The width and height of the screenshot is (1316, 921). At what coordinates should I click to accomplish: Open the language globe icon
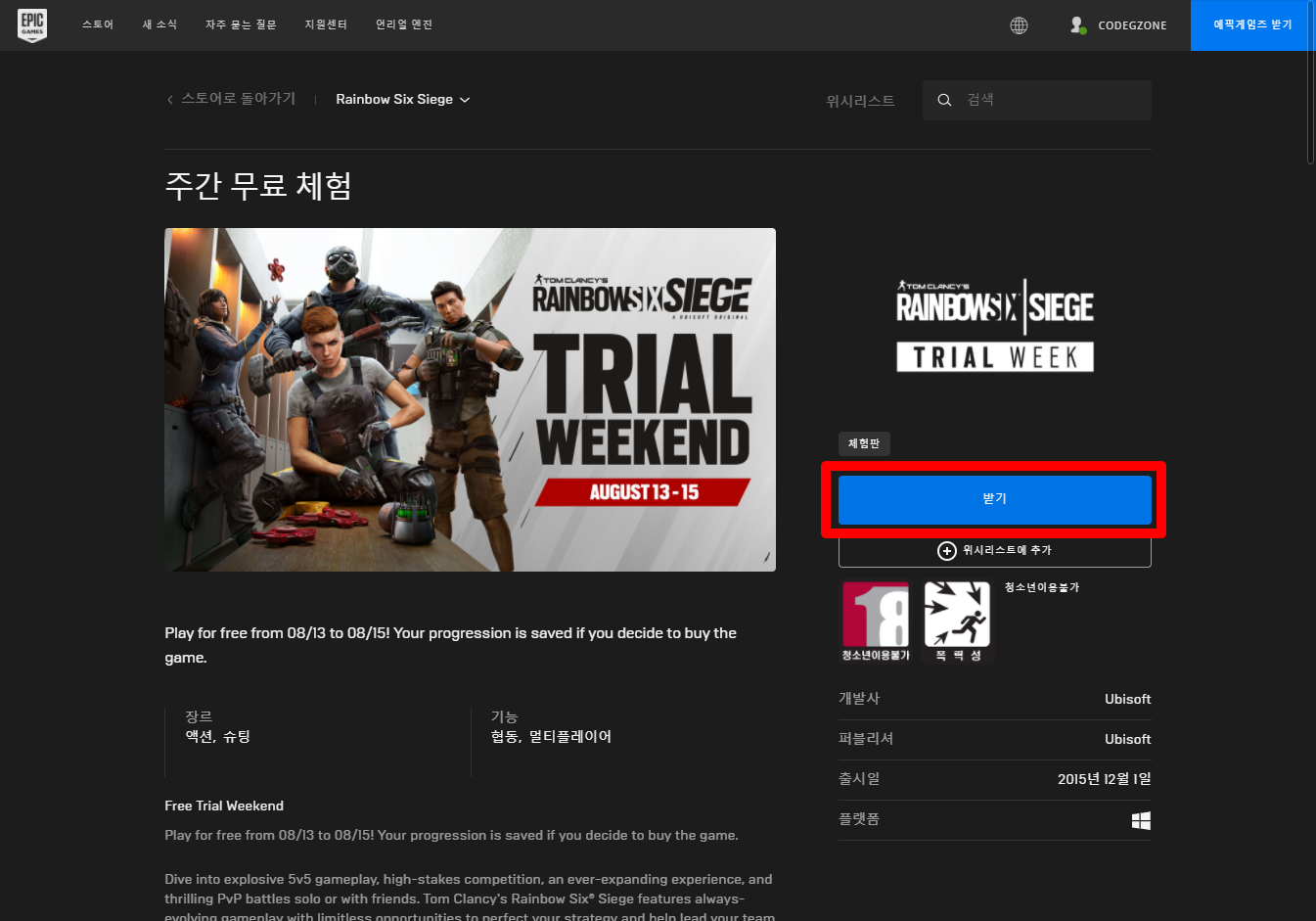[x=1019, y=25]
